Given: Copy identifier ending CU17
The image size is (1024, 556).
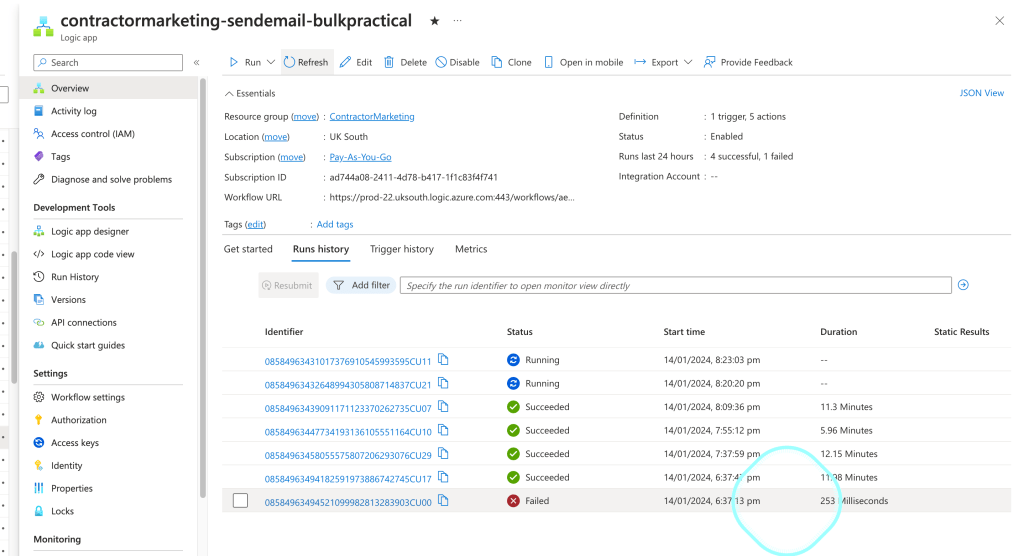Looking at the screenshot, I should click(x=443, y=477).
